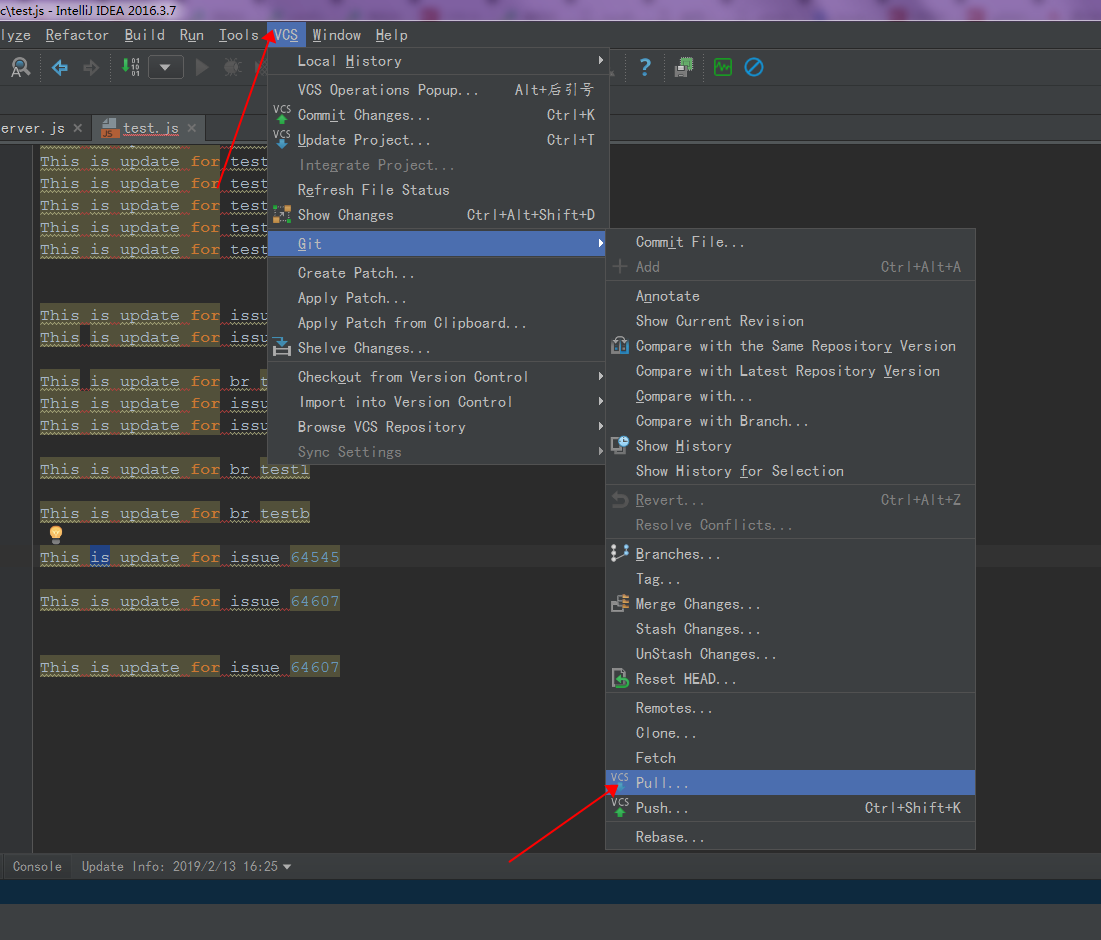Choose Compare with Branch
The height and width of the screenshot is (940, 1101).
[x=791, y=421]
